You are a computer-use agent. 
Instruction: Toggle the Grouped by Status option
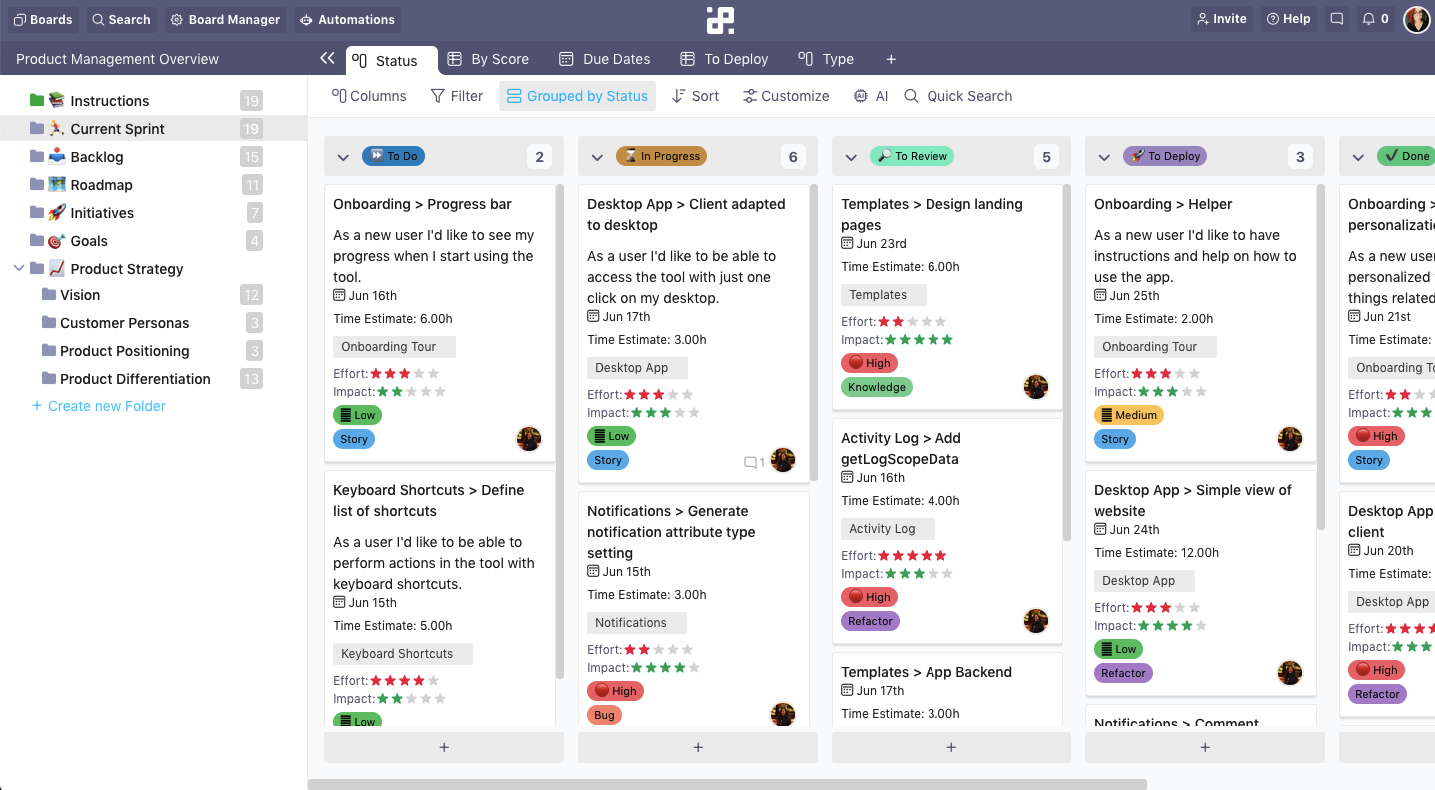point(577,96)
